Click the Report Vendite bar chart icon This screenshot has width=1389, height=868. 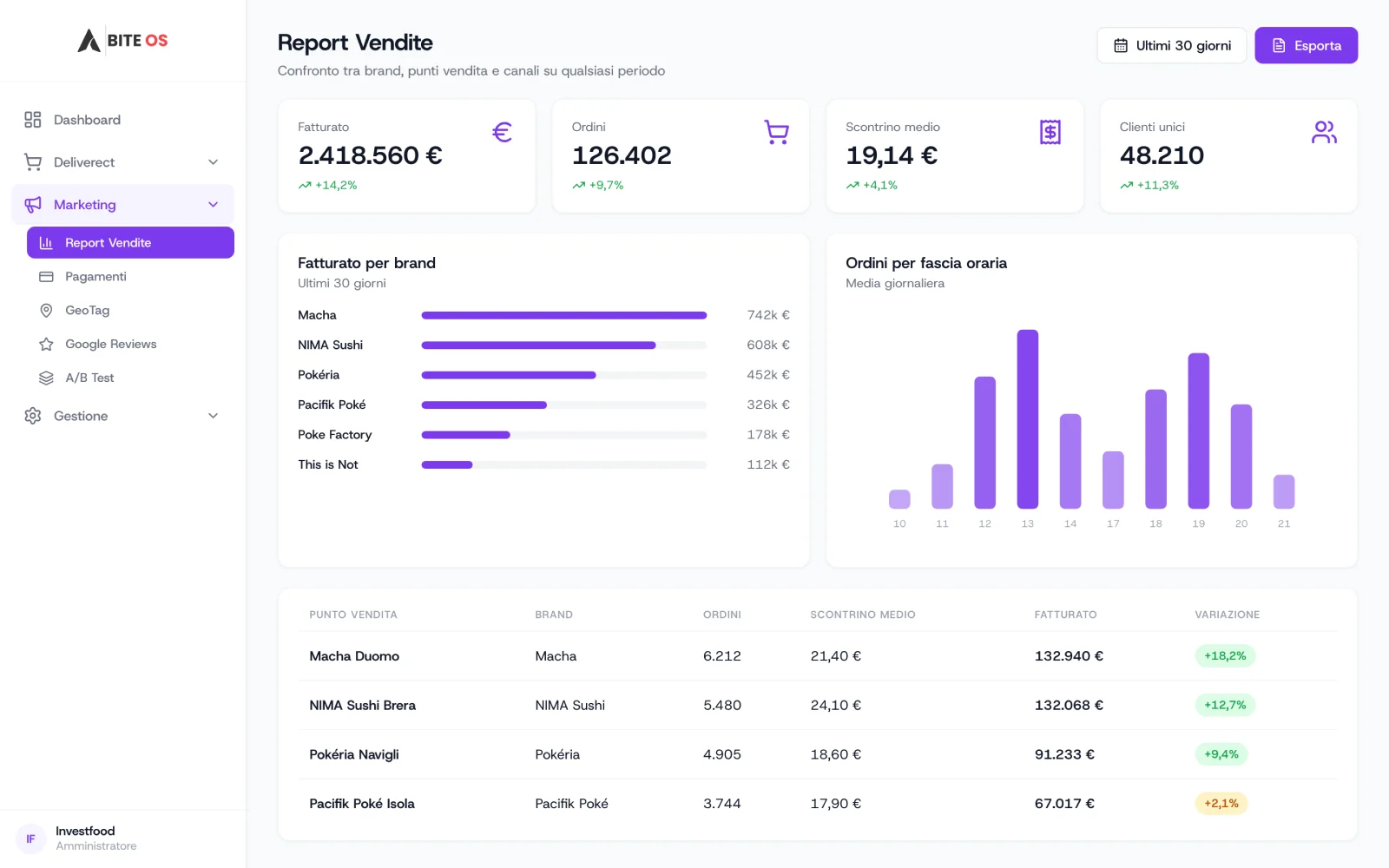(x=46, y=243)
